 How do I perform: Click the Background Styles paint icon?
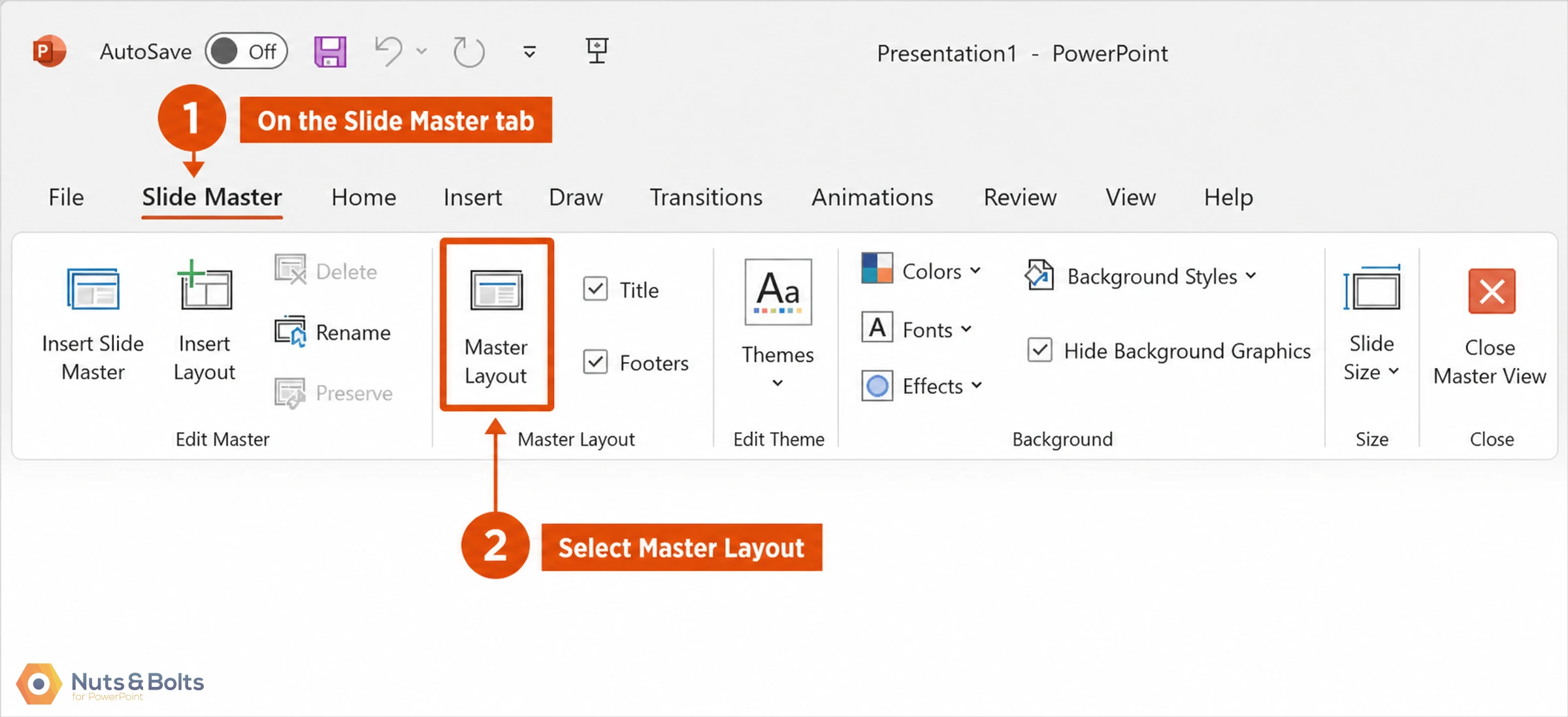coord(1039,275)
